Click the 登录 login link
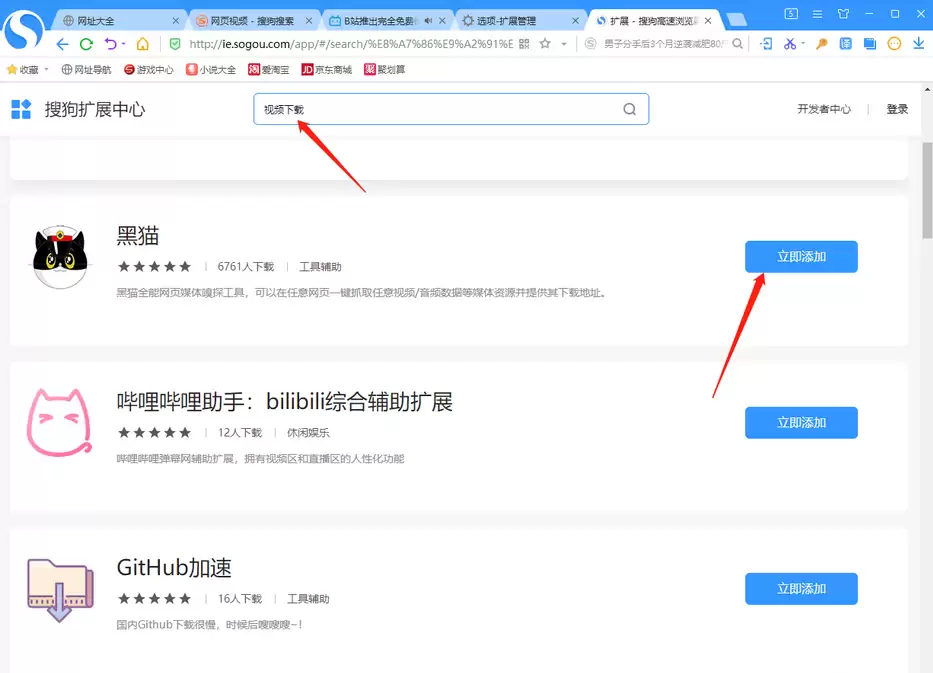933x673 pixels. click(897, 109)
